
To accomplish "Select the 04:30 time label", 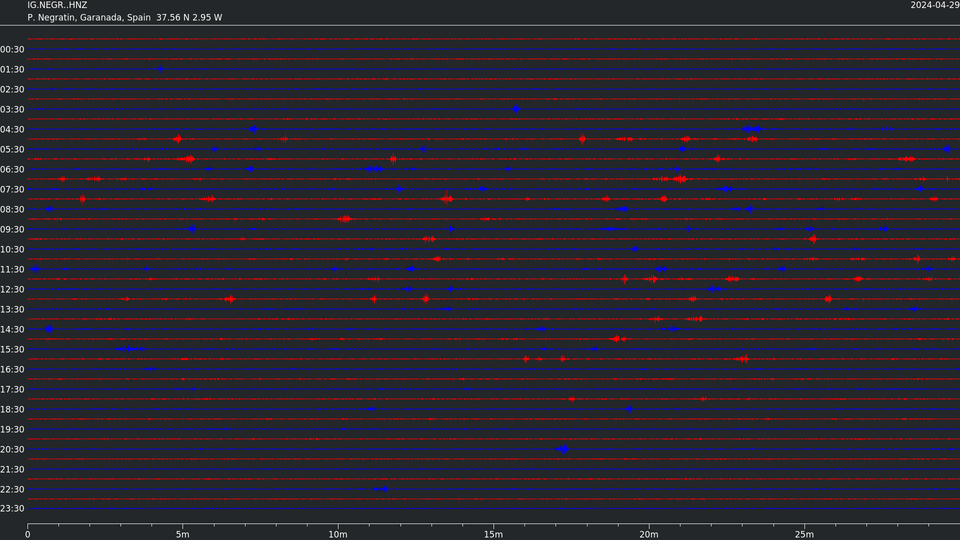I will [x=12, y=130].
